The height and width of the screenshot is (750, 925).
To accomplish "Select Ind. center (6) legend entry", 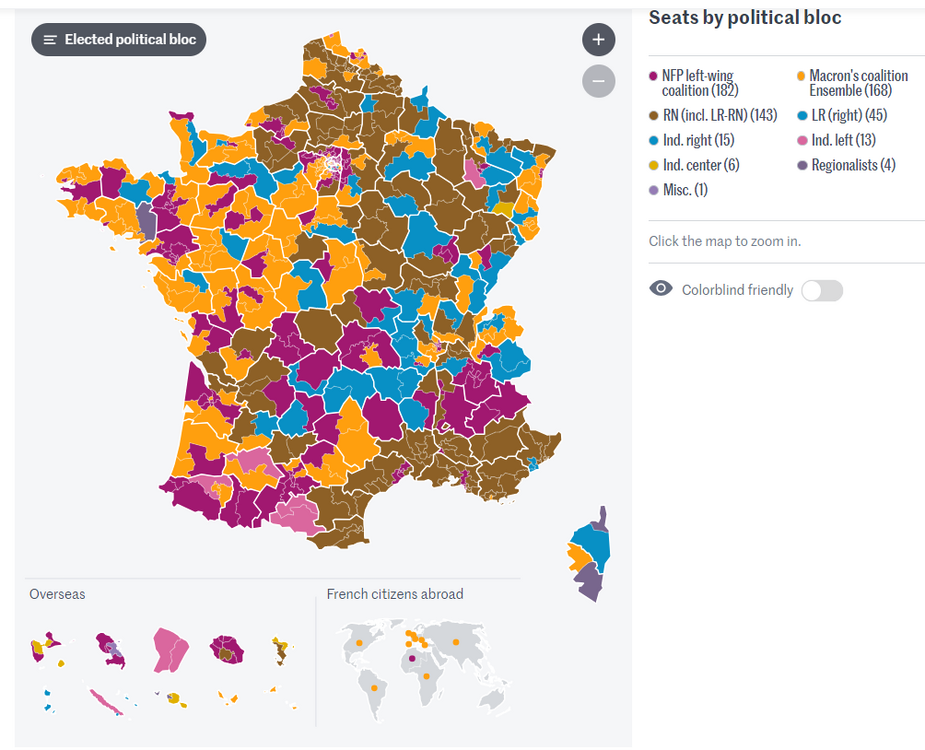I will (700, 165).
